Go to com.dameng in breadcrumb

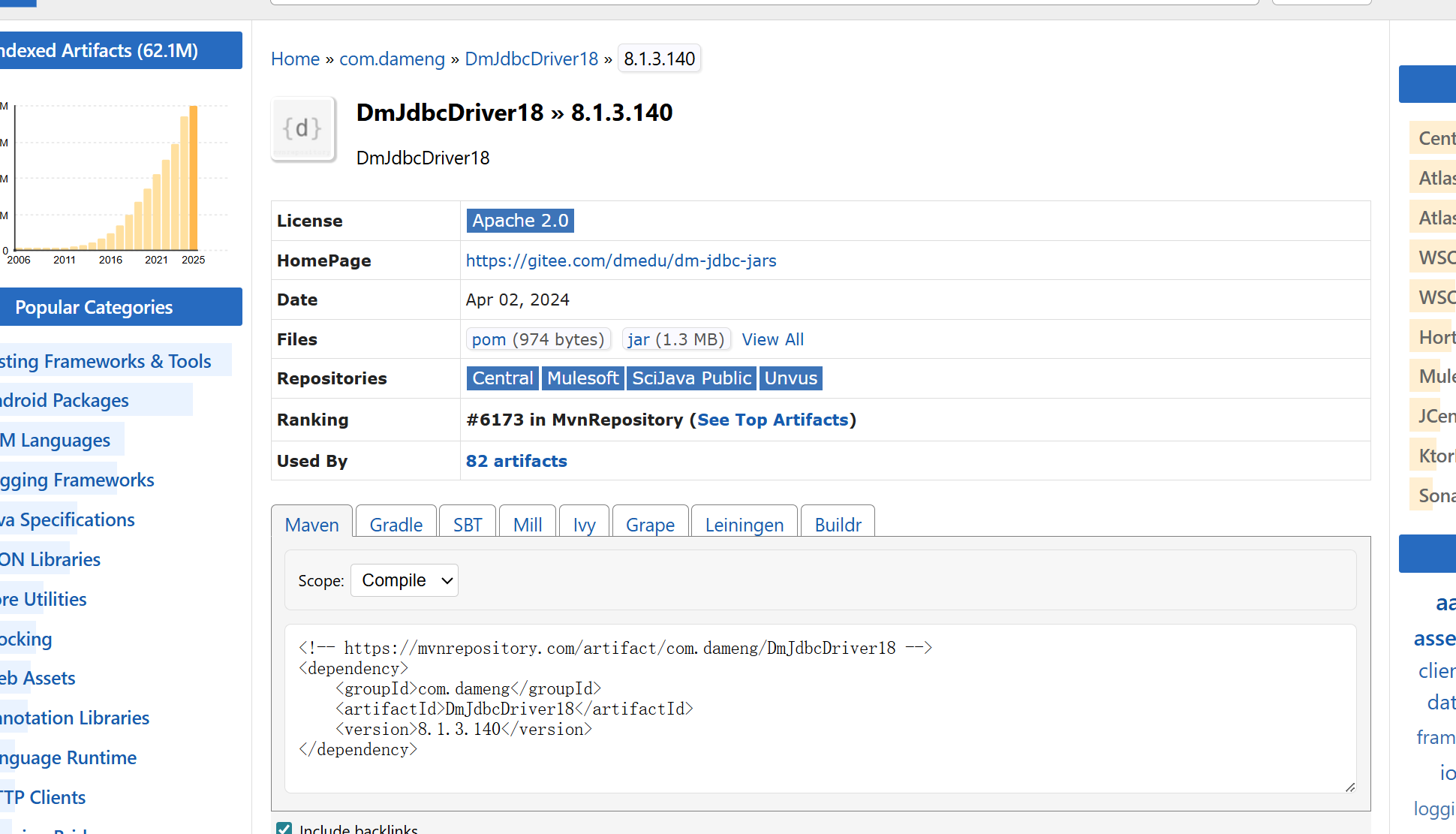(392, 59)
